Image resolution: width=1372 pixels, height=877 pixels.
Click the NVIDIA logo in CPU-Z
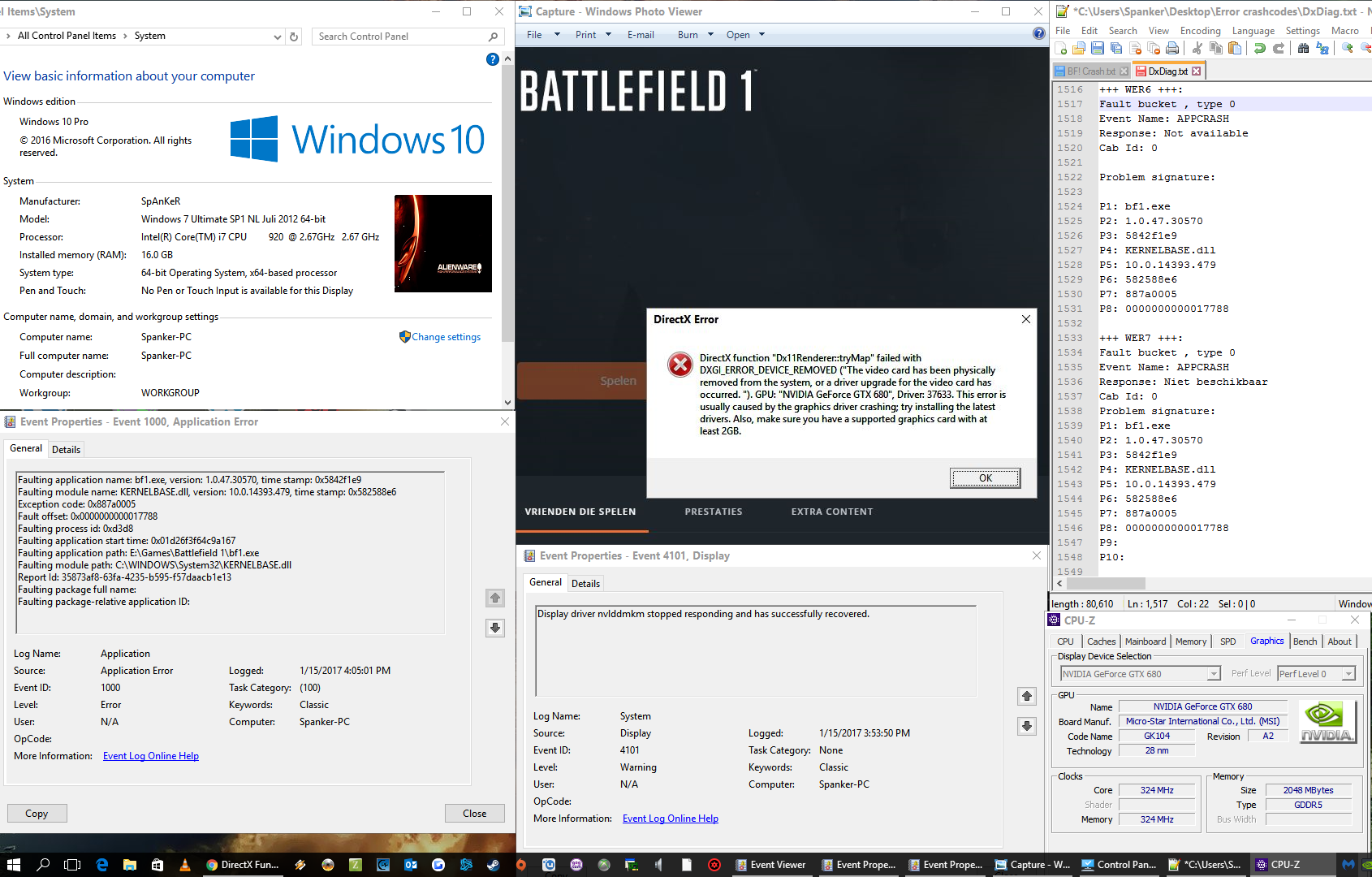(1327, 722)
